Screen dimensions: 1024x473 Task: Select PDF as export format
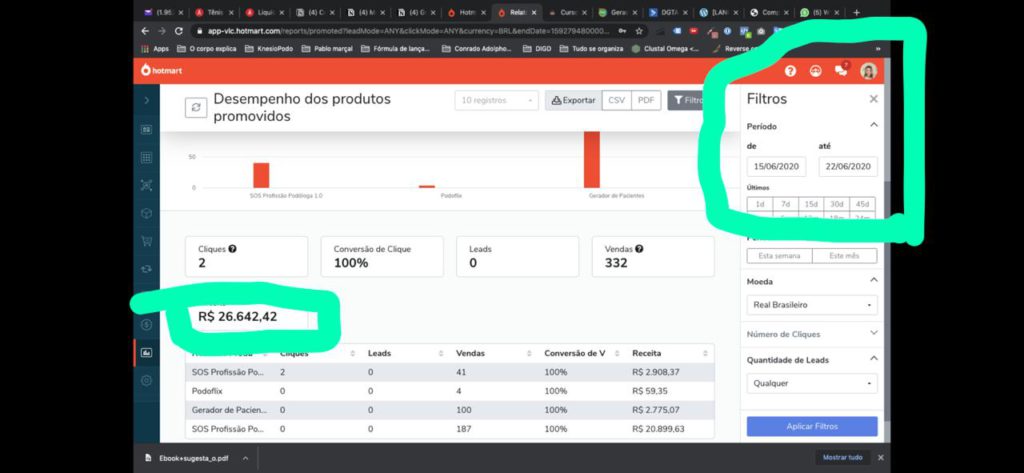point(646,101)
